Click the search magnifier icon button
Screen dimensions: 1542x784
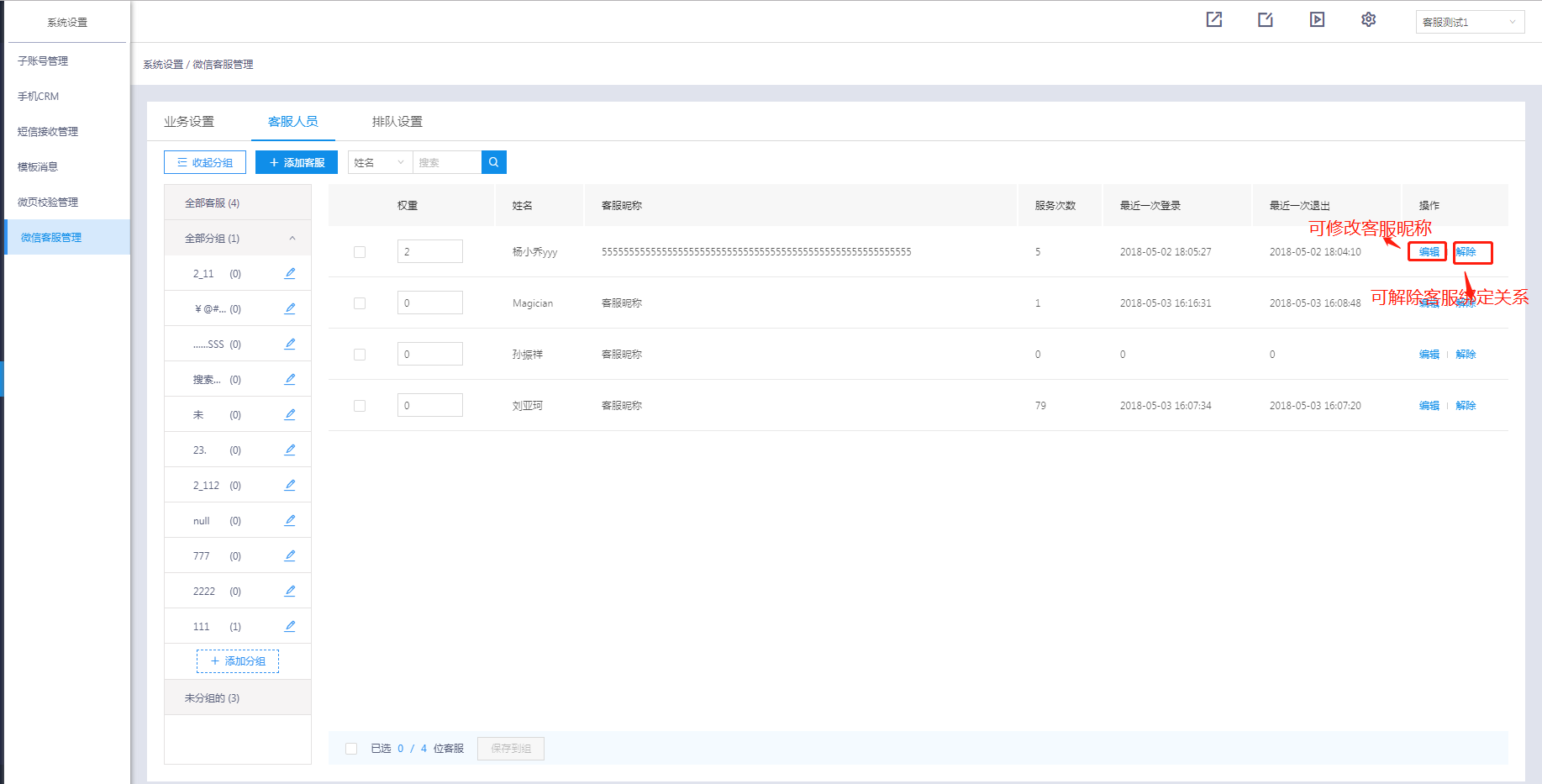[493, 162]
